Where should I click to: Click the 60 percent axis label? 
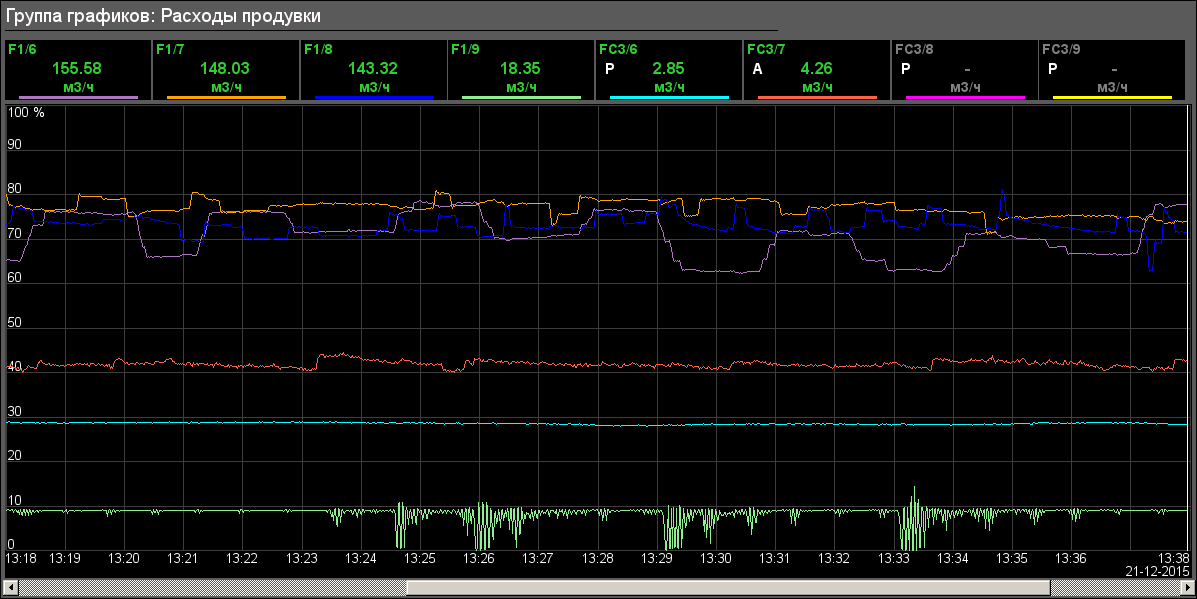pos(15,278)
